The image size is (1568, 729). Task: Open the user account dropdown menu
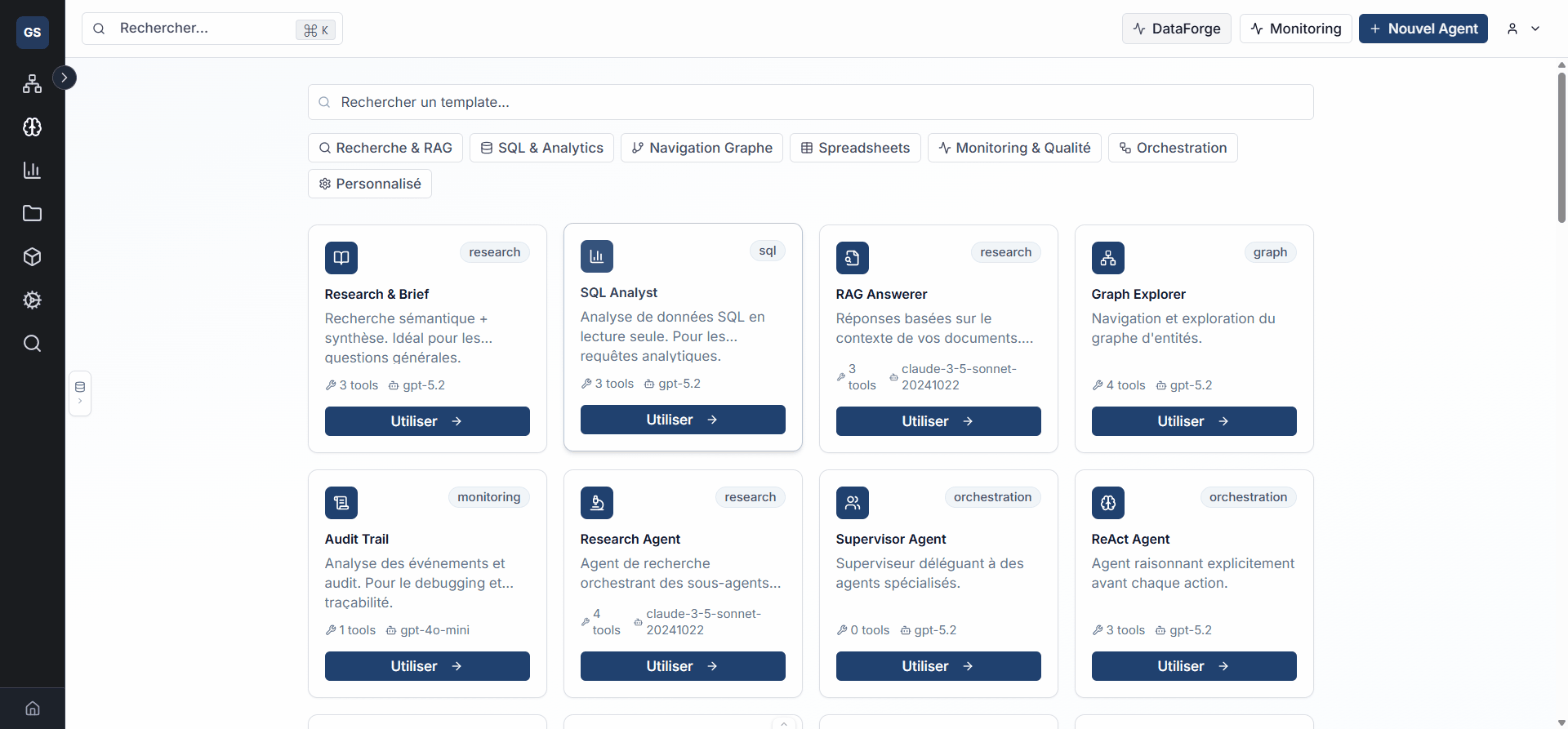(x=1523, y=29)
